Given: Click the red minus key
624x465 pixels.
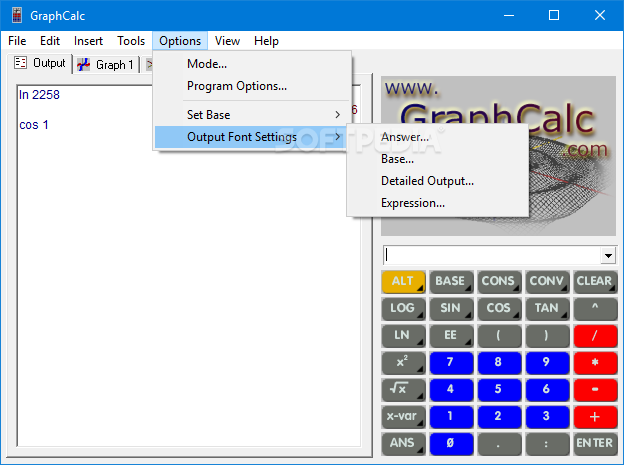Looking at the screenshot, I should [x=595, y=389].
